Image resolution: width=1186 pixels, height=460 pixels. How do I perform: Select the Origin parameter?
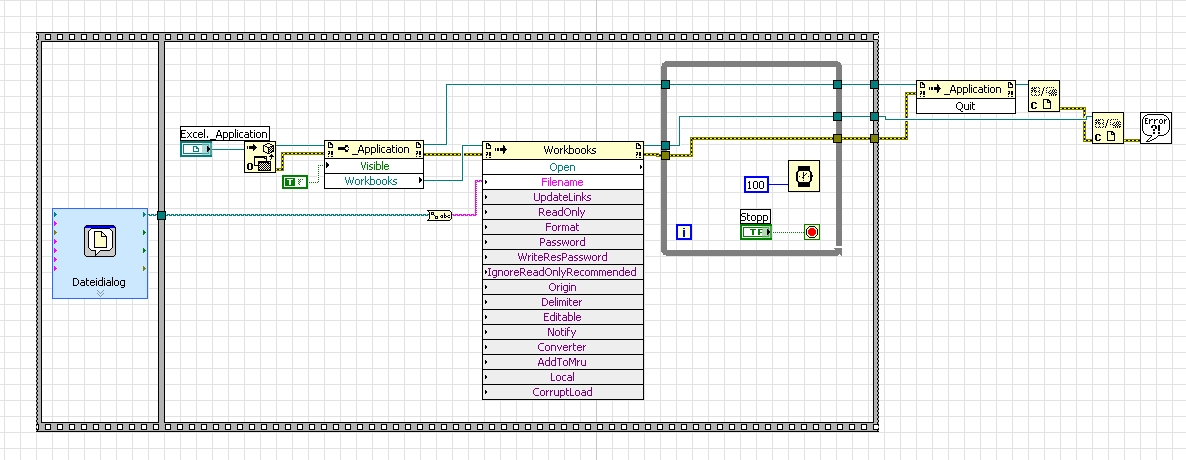pyautogui.click(x=563, y=288)
